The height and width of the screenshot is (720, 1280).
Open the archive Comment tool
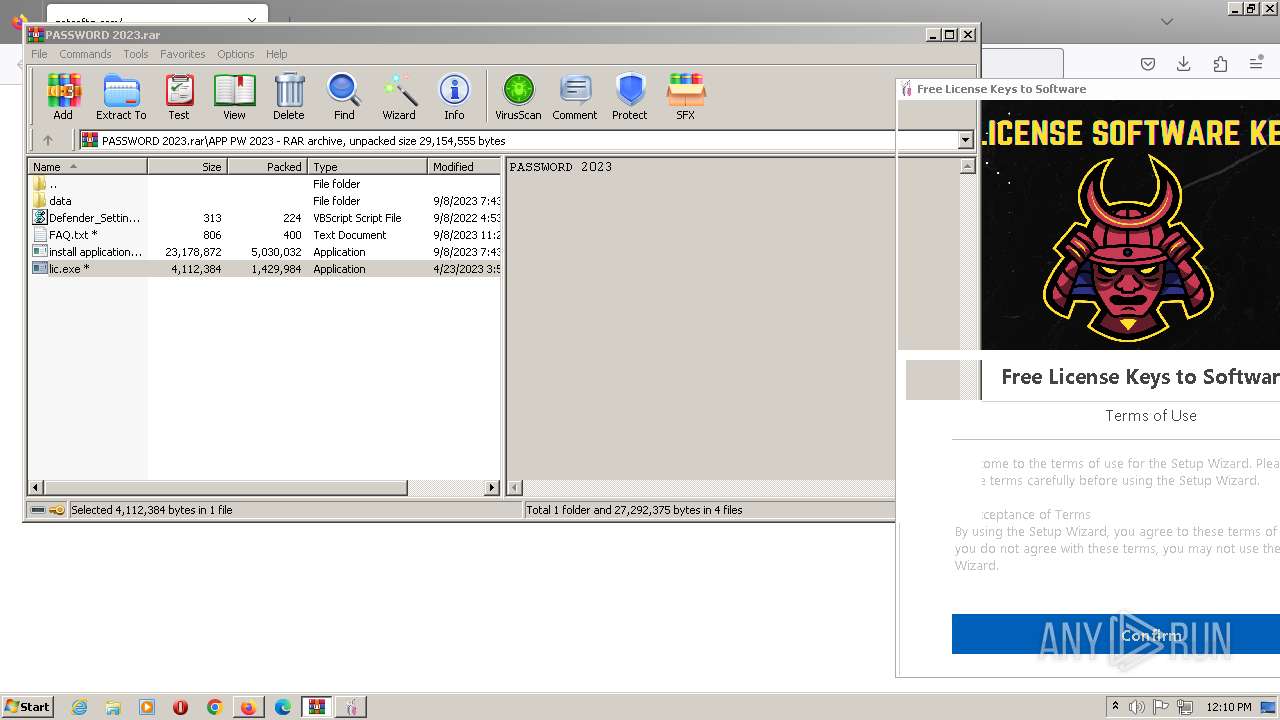point(575,97)
